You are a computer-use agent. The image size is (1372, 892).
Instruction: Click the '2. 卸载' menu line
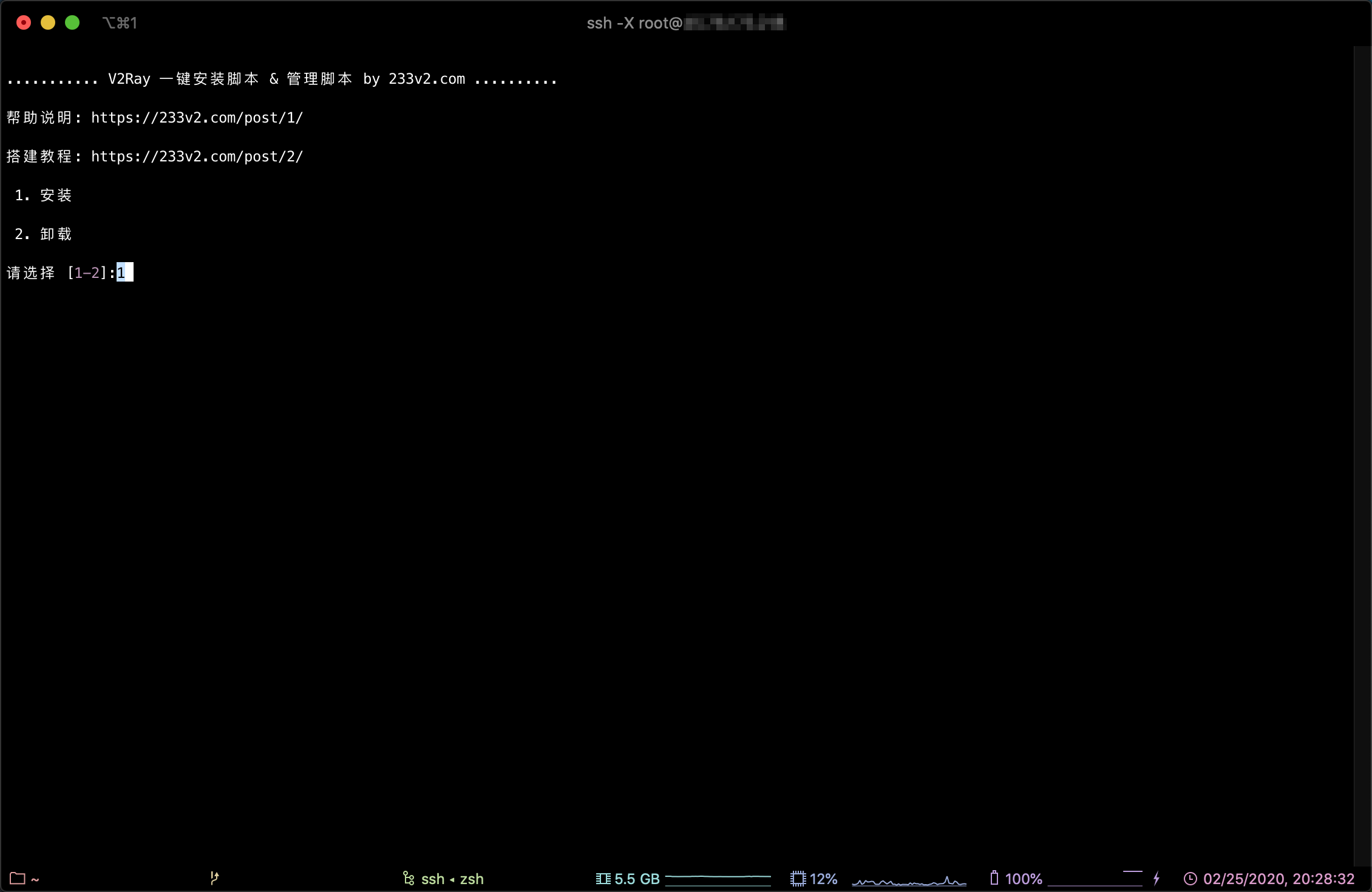click(x=43, y=234)
